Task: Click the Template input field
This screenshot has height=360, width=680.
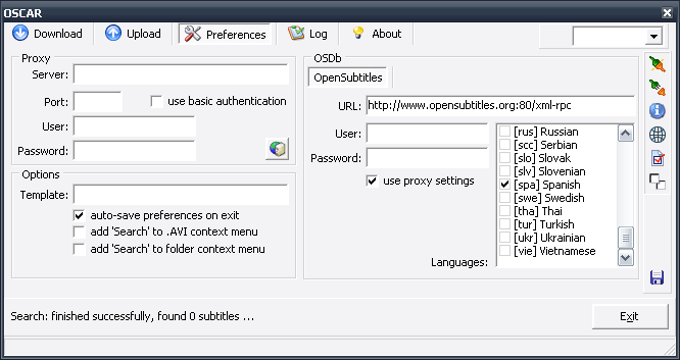Action: point(181,195)
